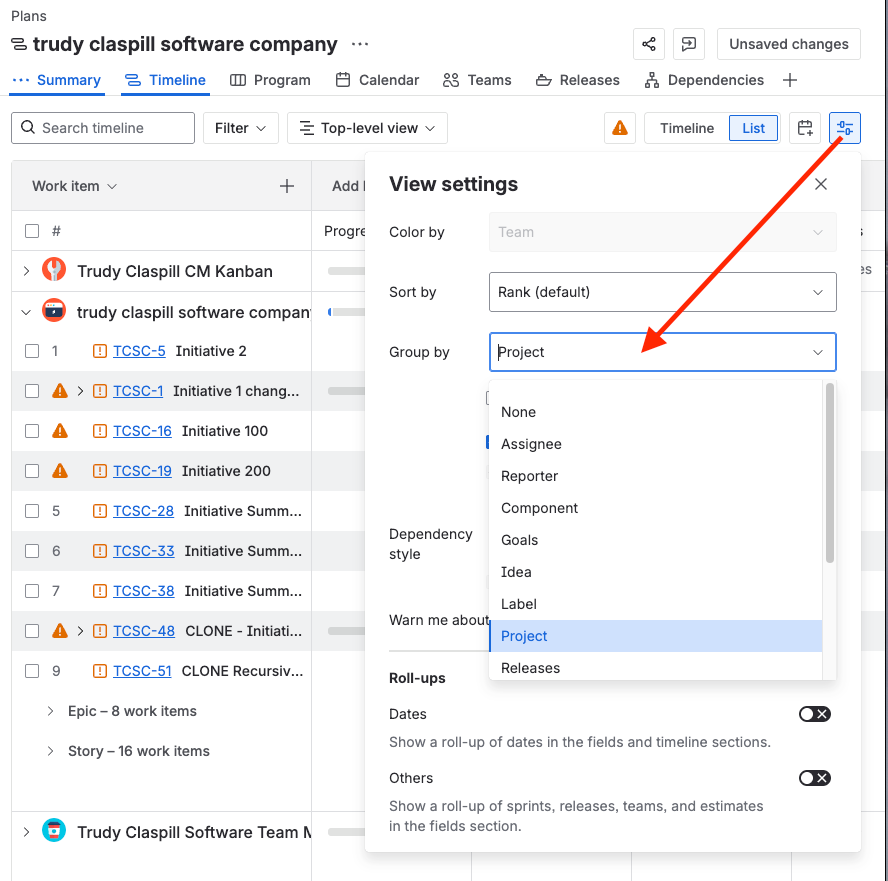This screenshot has height=881, width=888.
Task: Click warning icon on TCSC-48 row
Action: (x=60, y=631)
